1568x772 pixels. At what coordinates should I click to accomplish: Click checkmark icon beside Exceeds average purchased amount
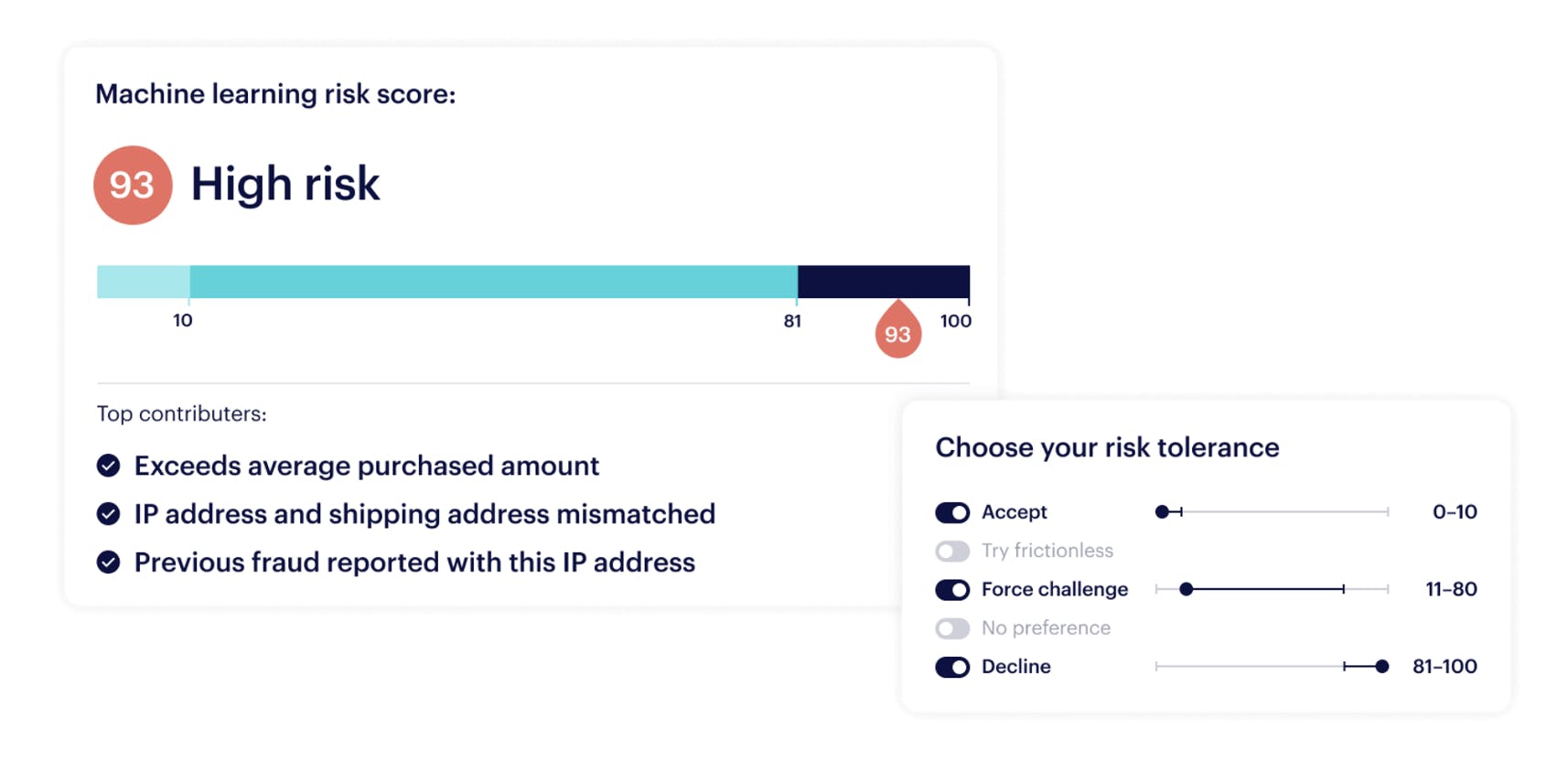109,466
